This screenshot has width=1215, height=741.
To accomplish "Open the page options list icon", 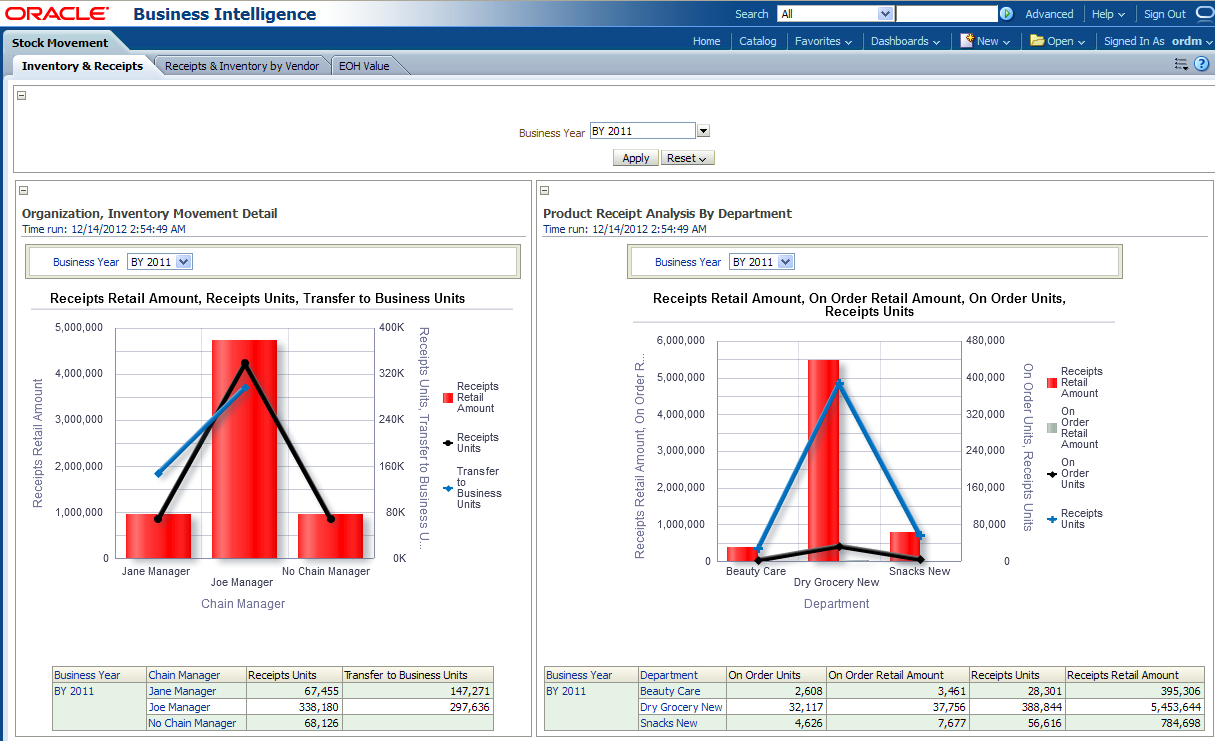I will click(x=1181, y=64).
